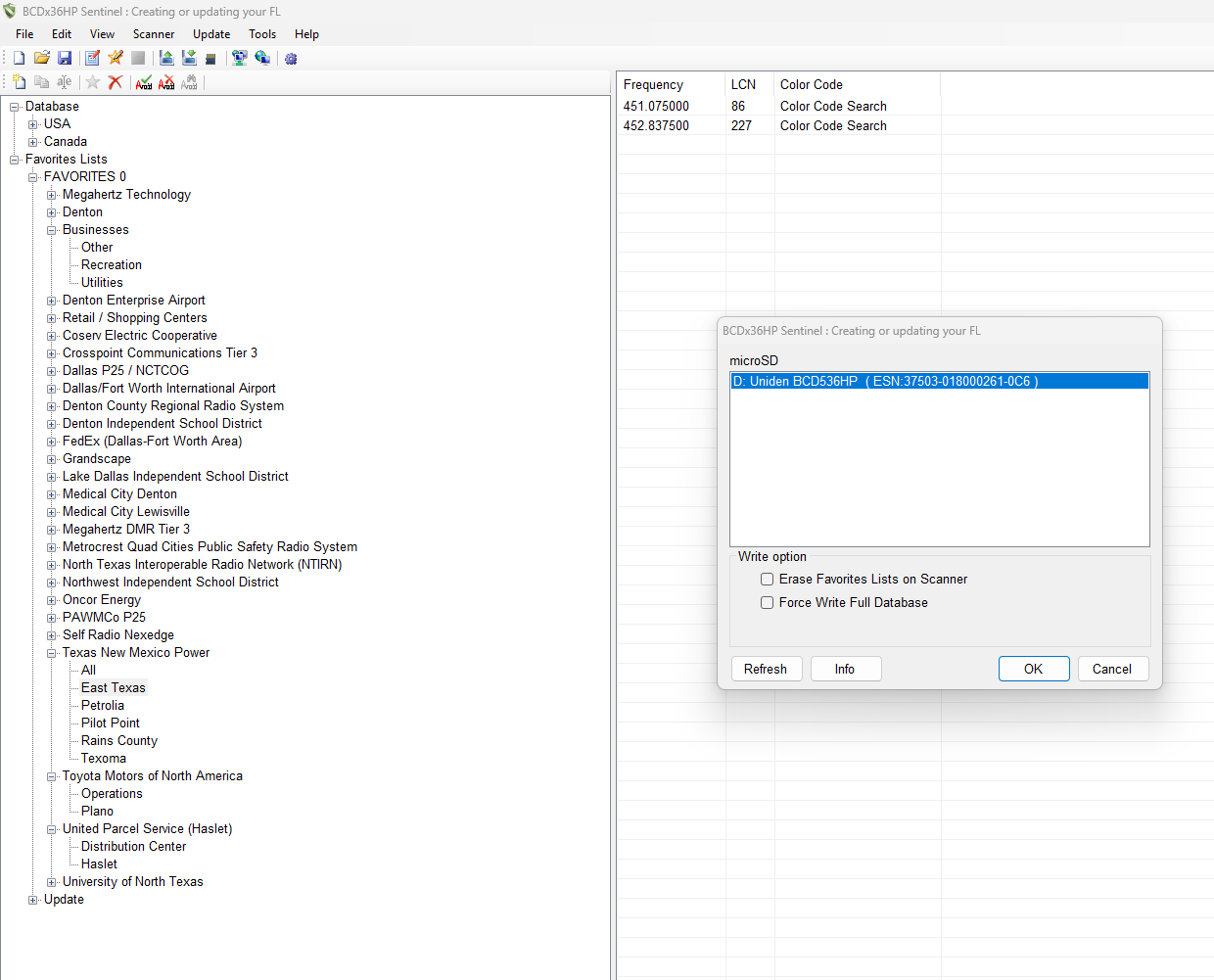Image resolution: width=1214 pixels, height=980 pixels.
Task: Click the Save floppy disk icon
Action: tap(65, 58)
